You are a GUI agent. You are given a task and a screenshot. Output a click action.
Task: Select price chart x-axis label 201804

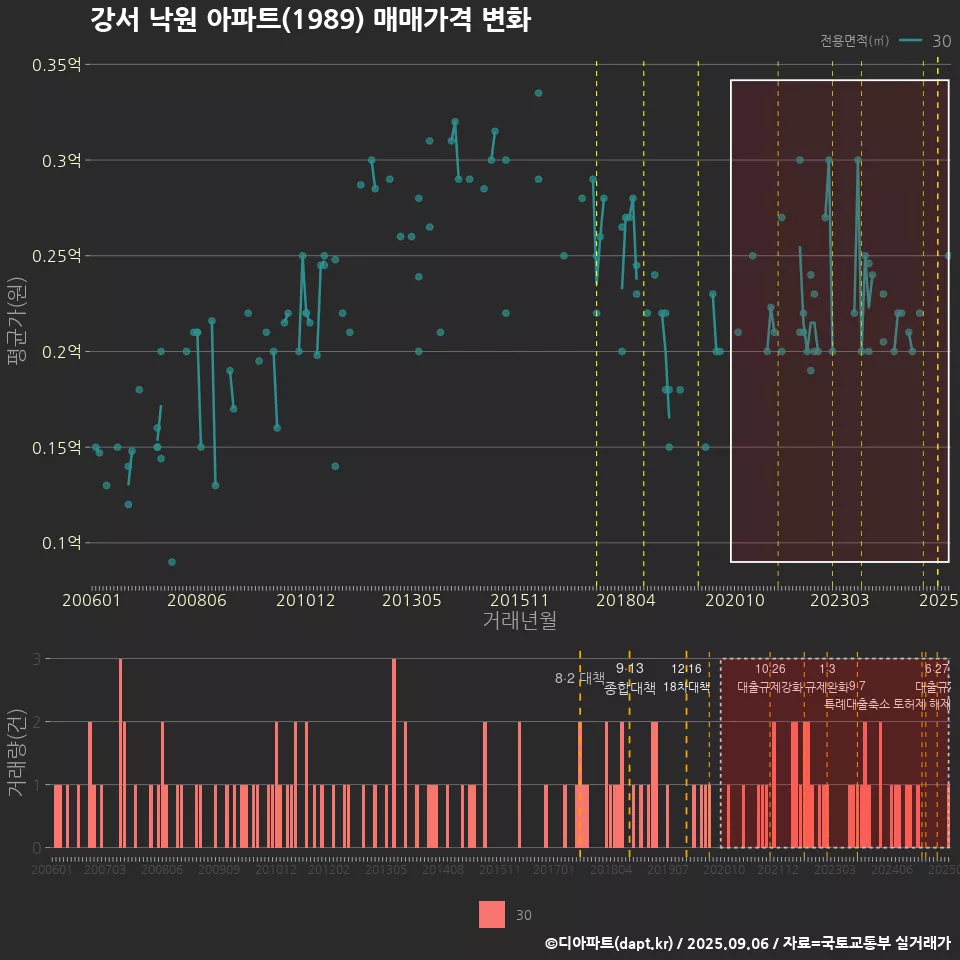(x=626, y=600)
